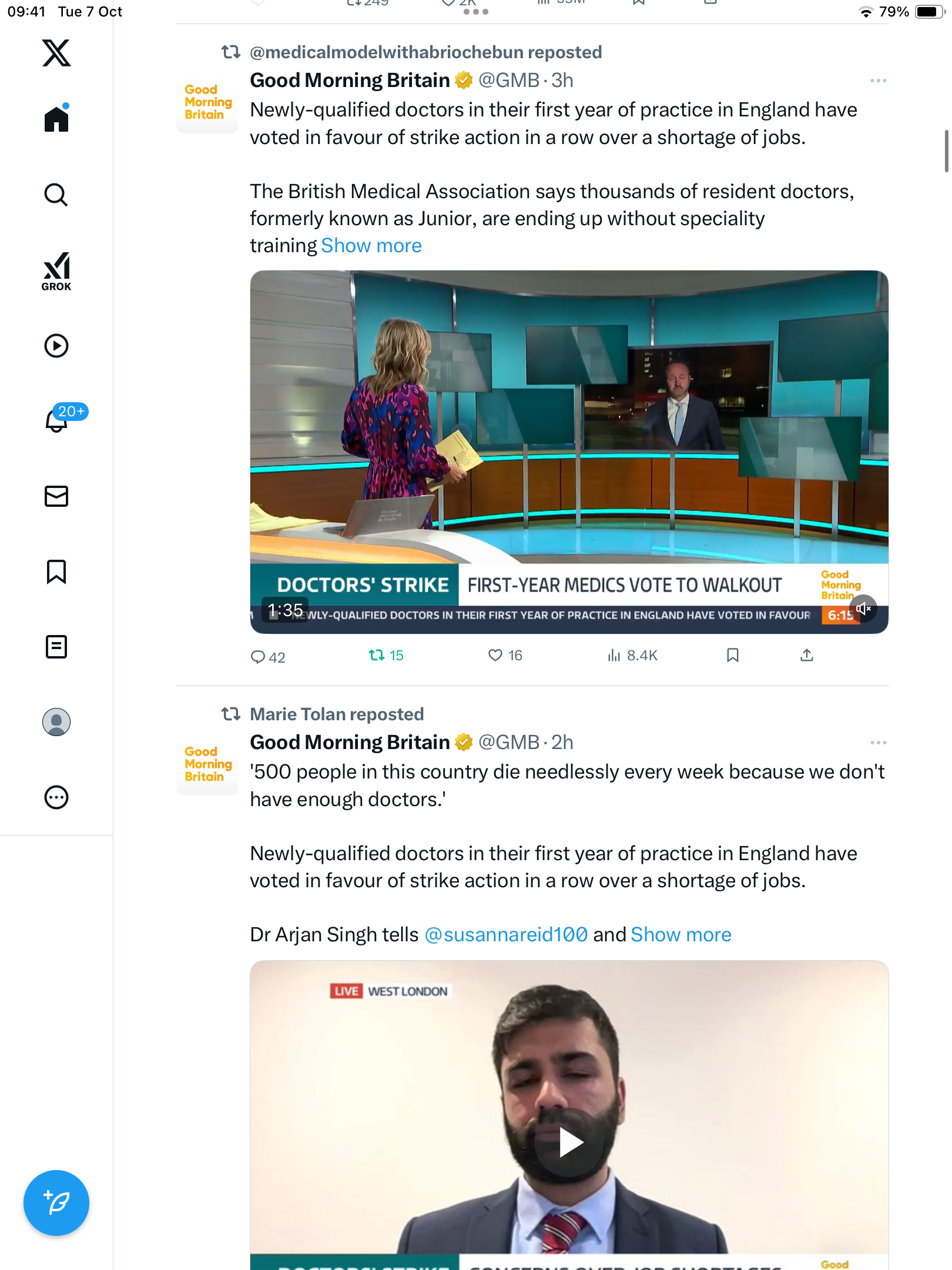This screenshot has height=1270, width=952.
Task: Toggle repost on the 15-reposts tweet
Action: click(386, 655)
